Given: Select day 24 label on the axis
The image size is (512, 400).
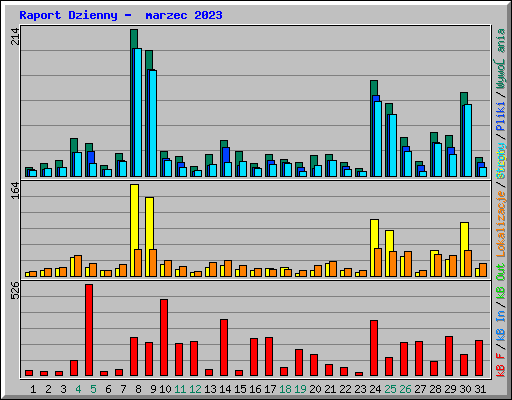Looking at the screenshot, I should [x=375, y=389].
